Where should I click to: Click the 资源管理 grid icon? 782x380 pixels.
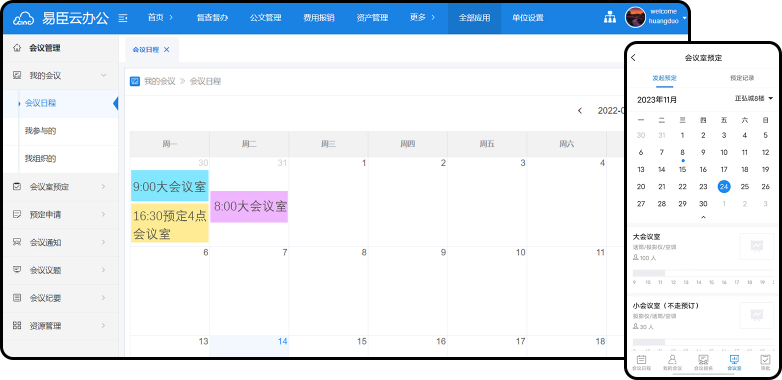click(x=17, y=326)
